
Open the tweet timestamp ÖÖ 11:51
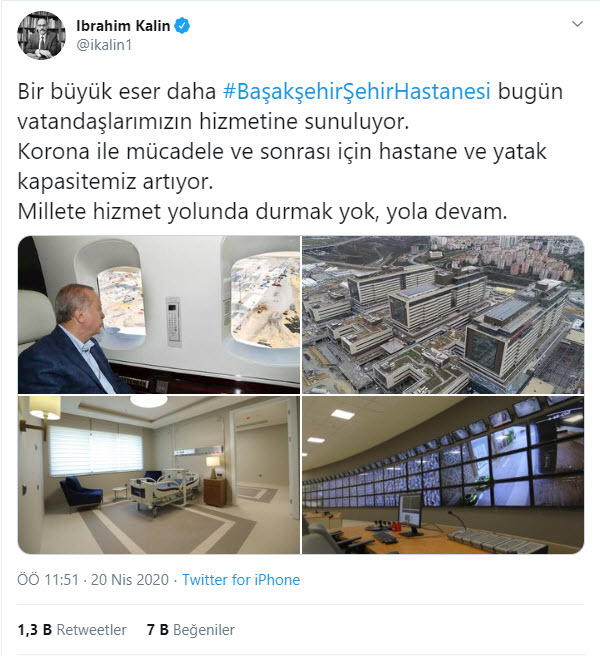point(48,580)
